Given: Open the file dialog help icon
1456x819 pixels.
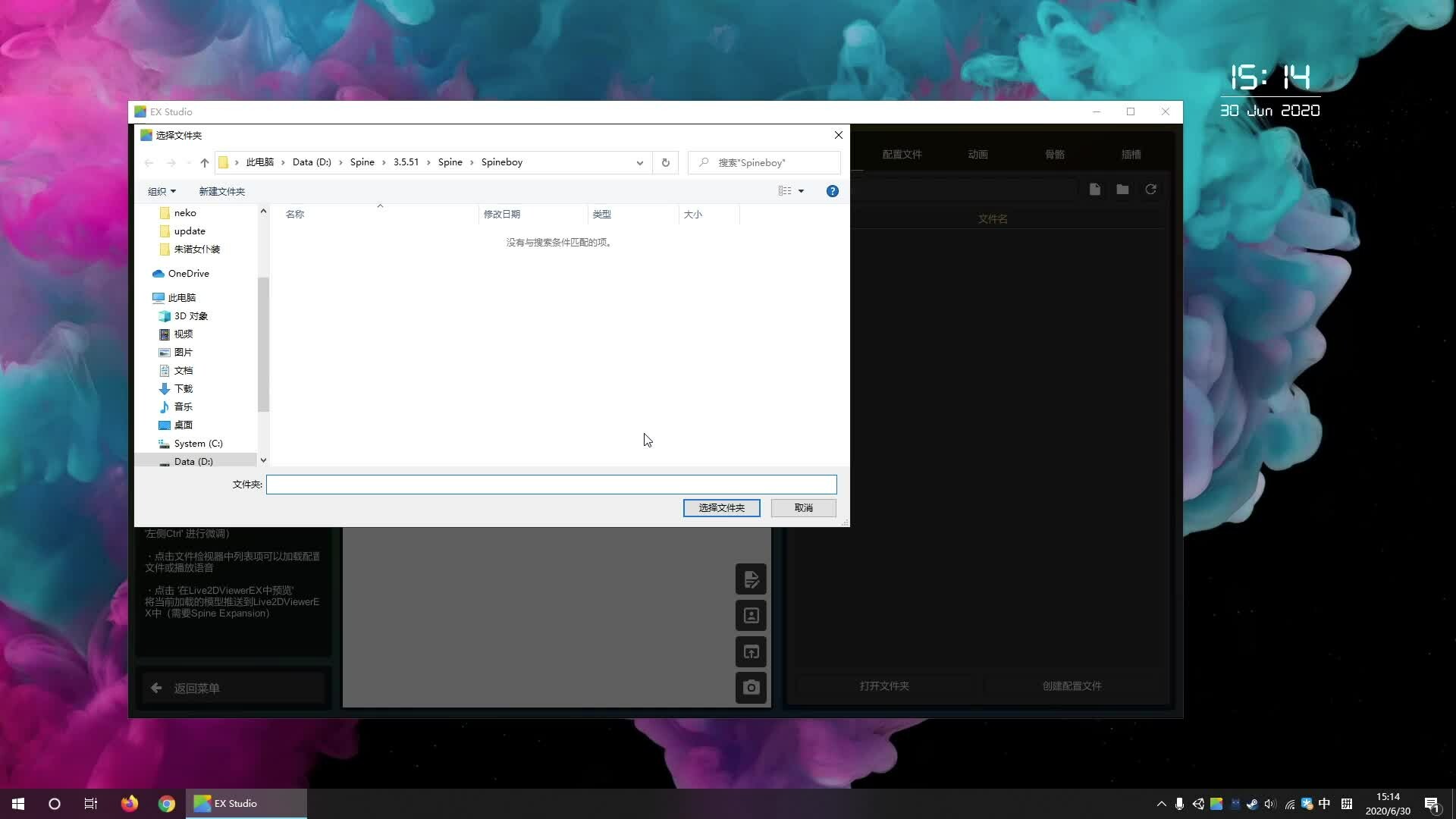Looking at the screenshot, I should pos(832,191).
